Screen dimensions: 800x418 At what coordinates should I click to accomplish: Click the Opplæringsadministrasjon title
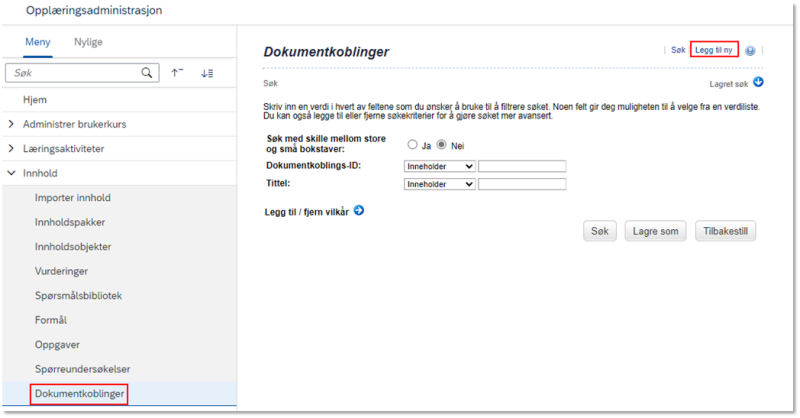tap(94, 10)
